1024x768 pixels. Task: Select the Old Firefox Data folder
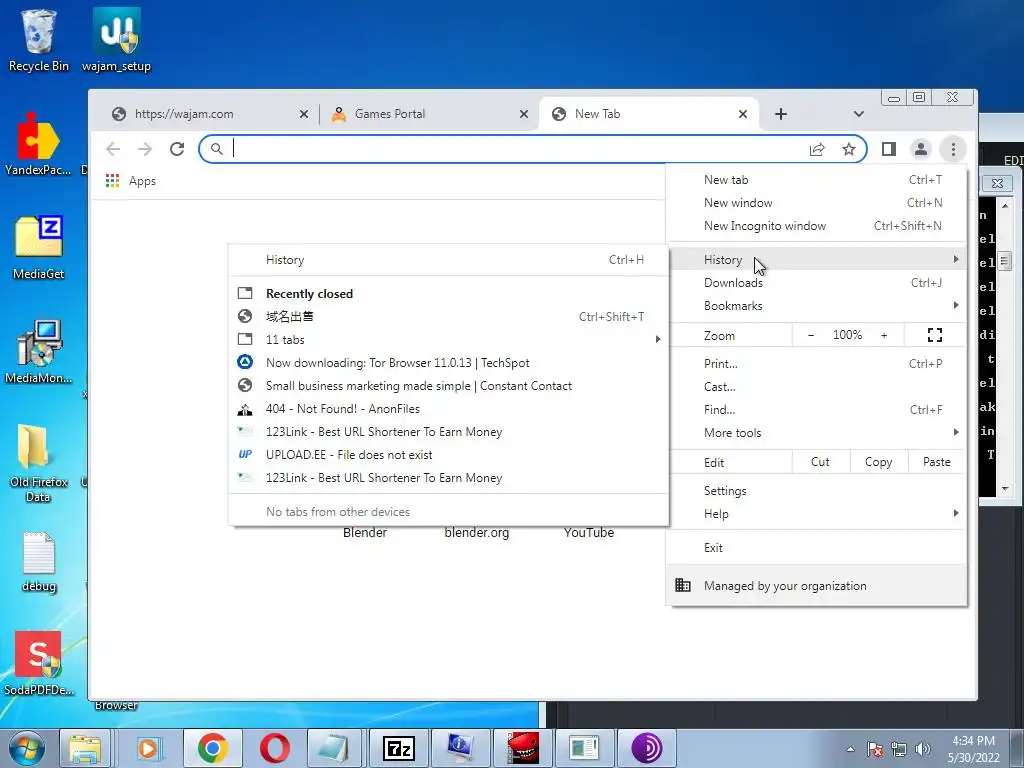coord(39,463)
